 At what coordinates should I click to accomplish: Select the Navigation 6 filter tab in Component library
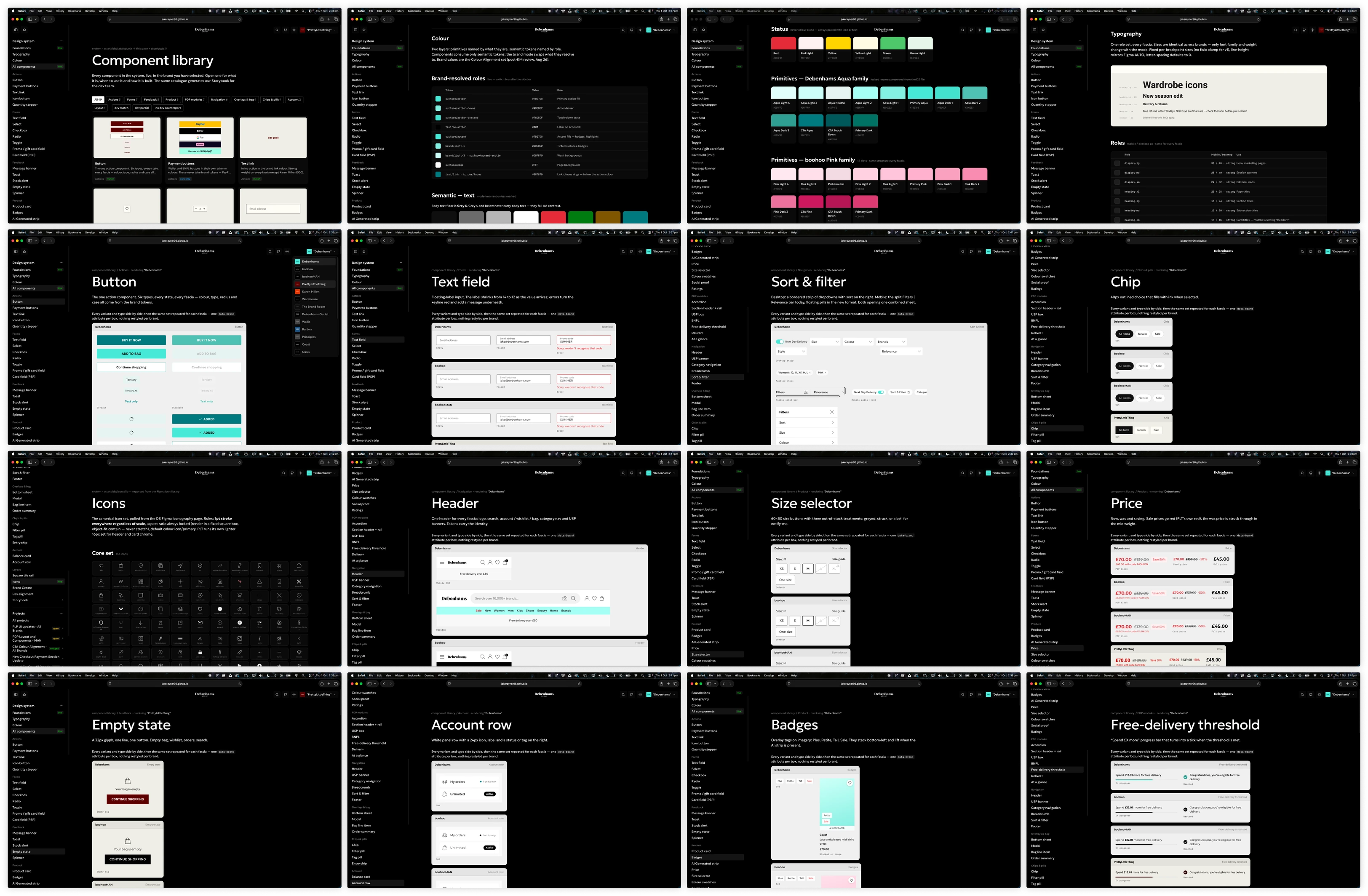pos(219,99)
